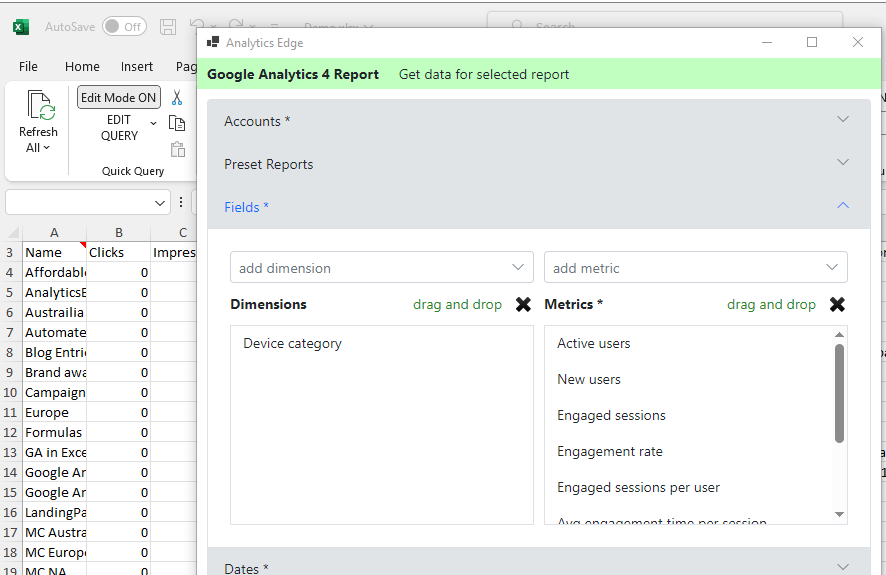Toggle the AutoSave switch
This screenshot has width=886, height=575.
(x=124, y=27)
